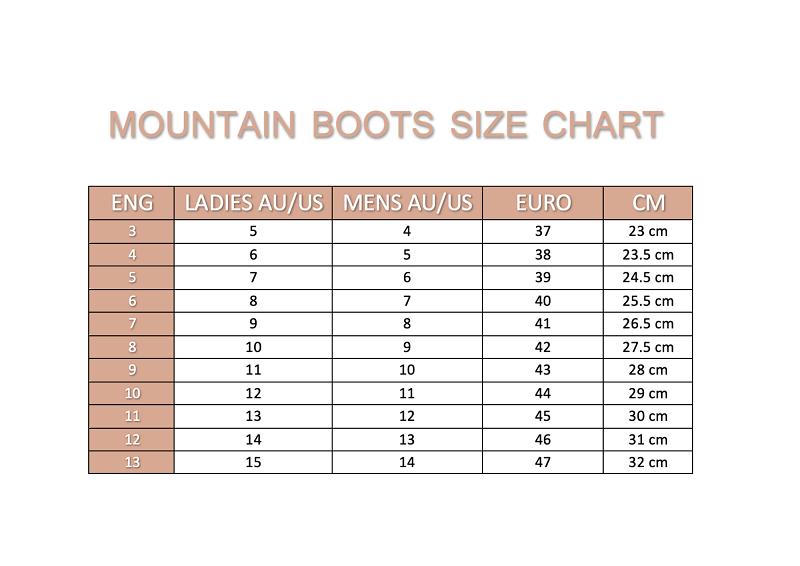Click mens size 4 cell

pyautogui.click(x=407, y=231)
